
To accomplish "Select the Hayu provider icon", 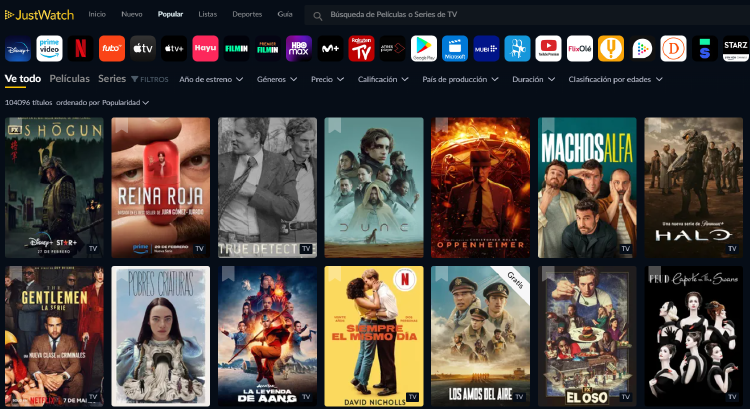I will (x=205, y=49).
